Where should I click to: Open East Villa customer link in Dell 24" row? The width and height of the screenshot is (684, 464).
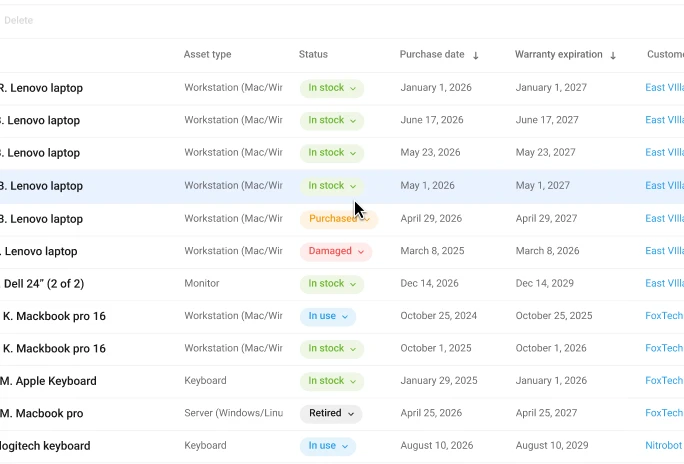664,283
